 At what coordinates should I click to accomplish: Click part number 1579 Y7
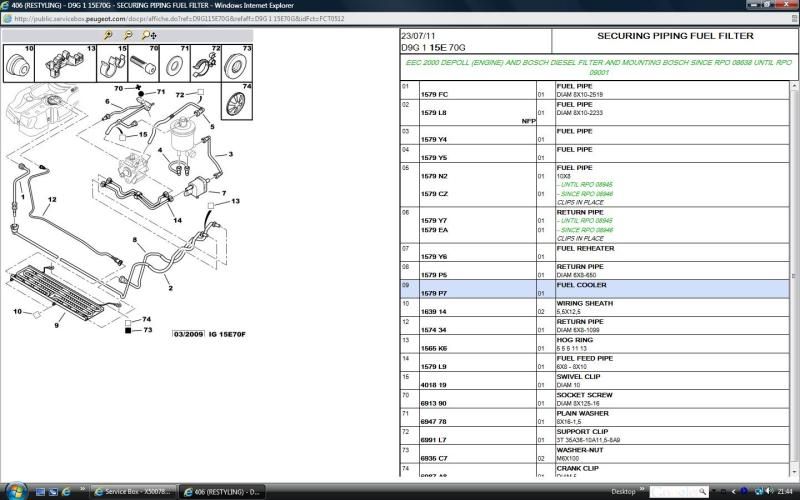click(x=434, y=220)
